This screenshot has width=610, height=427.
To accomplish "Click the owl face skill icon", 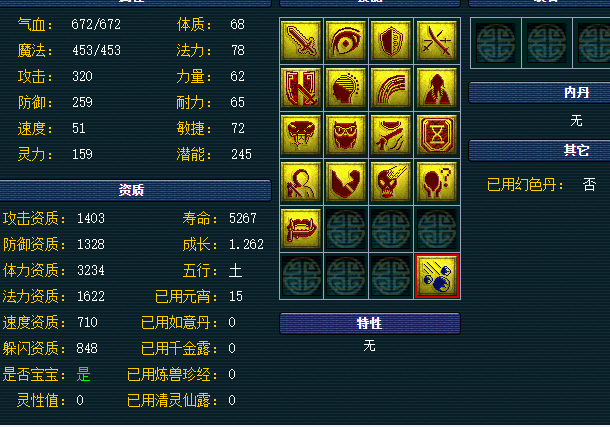I will pos(345,135).
